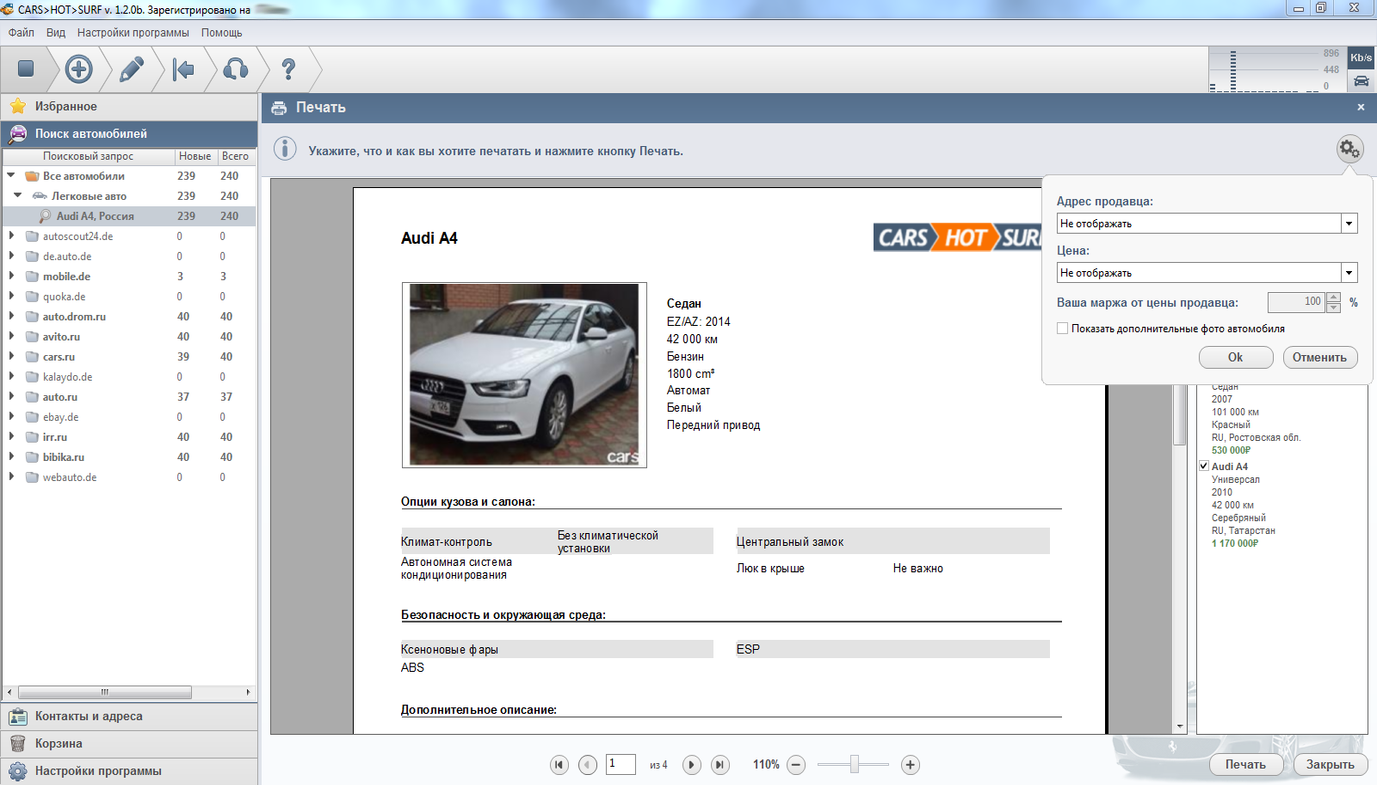Click the folder icon of Все автомобили
This screenshot has width=1377, height=785.
[x=32, y=176]
